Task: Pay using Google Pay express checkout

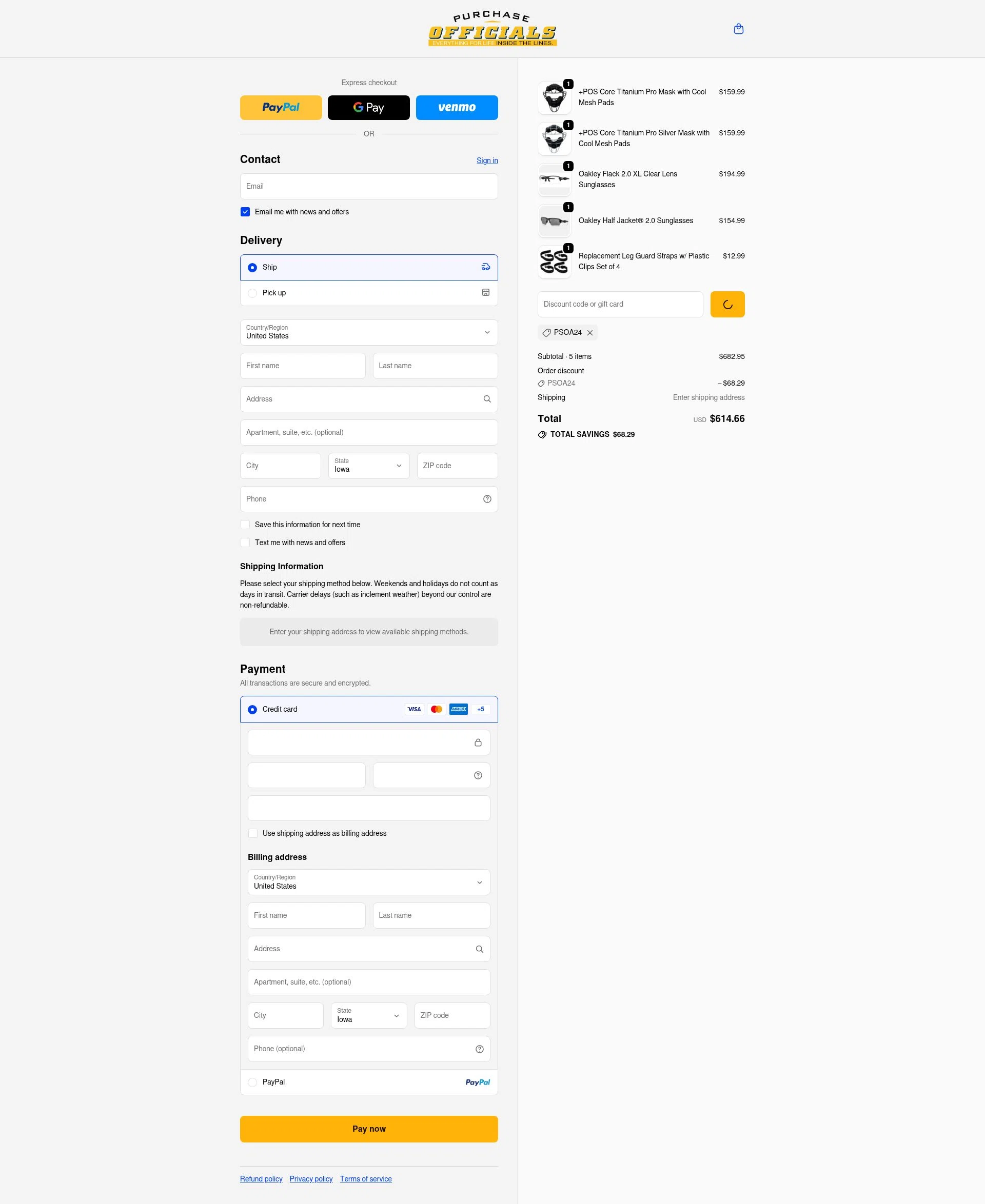Action: click(x=368, y=107)
